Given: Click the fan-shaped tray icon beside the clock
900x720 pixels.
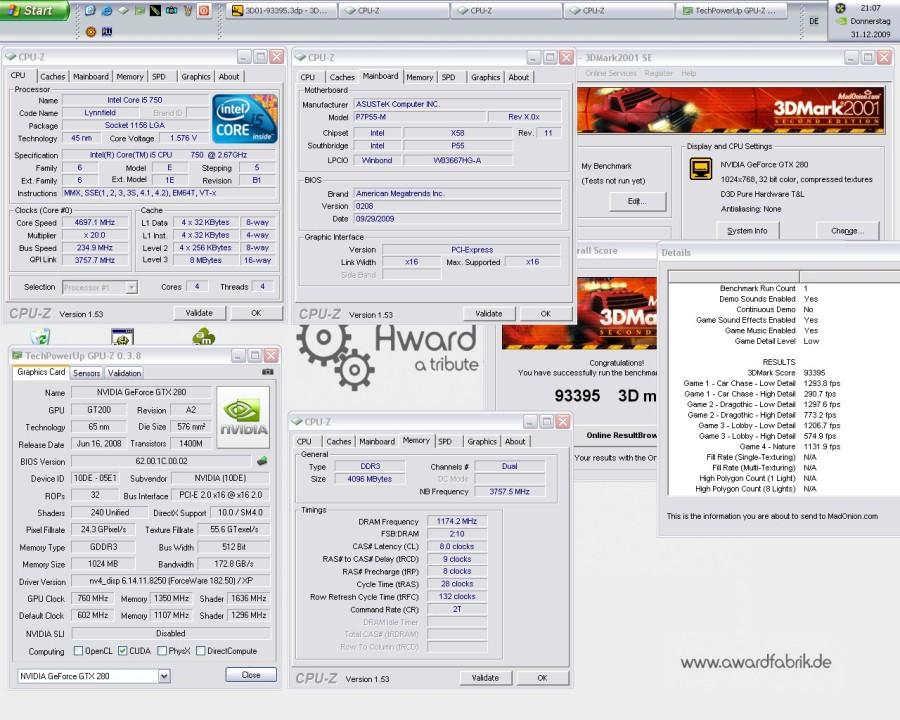Looking at the screenshot, I should tap(840, 7).
